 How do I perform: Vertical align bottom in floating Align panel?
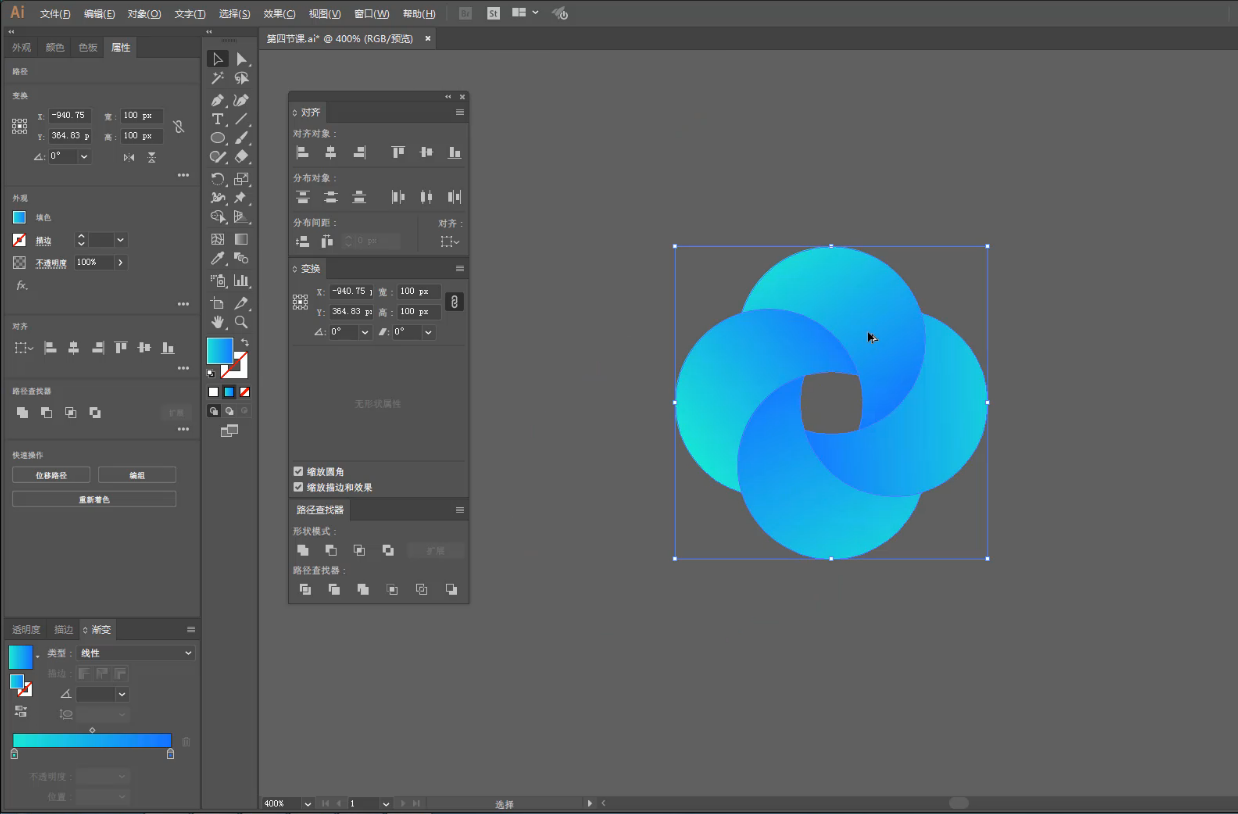[x=454, y=152]
